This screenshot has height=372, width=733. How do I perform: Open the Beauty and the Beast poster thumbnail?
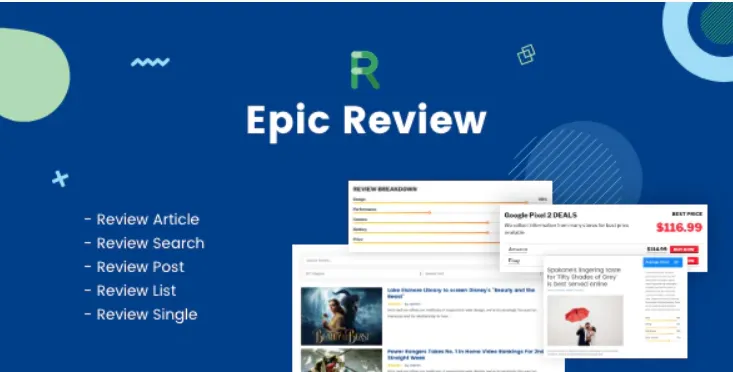tap(341, 316)
